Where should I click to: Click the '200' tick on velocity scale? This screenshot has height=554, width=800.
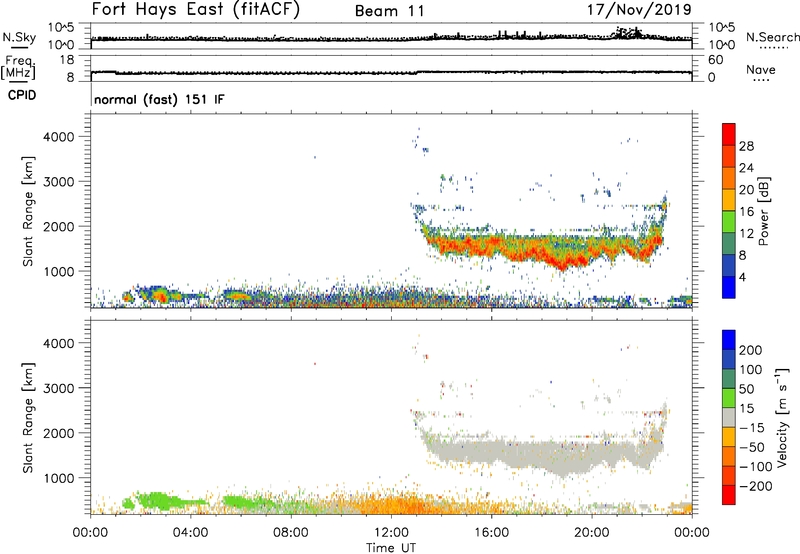(751, 350)
